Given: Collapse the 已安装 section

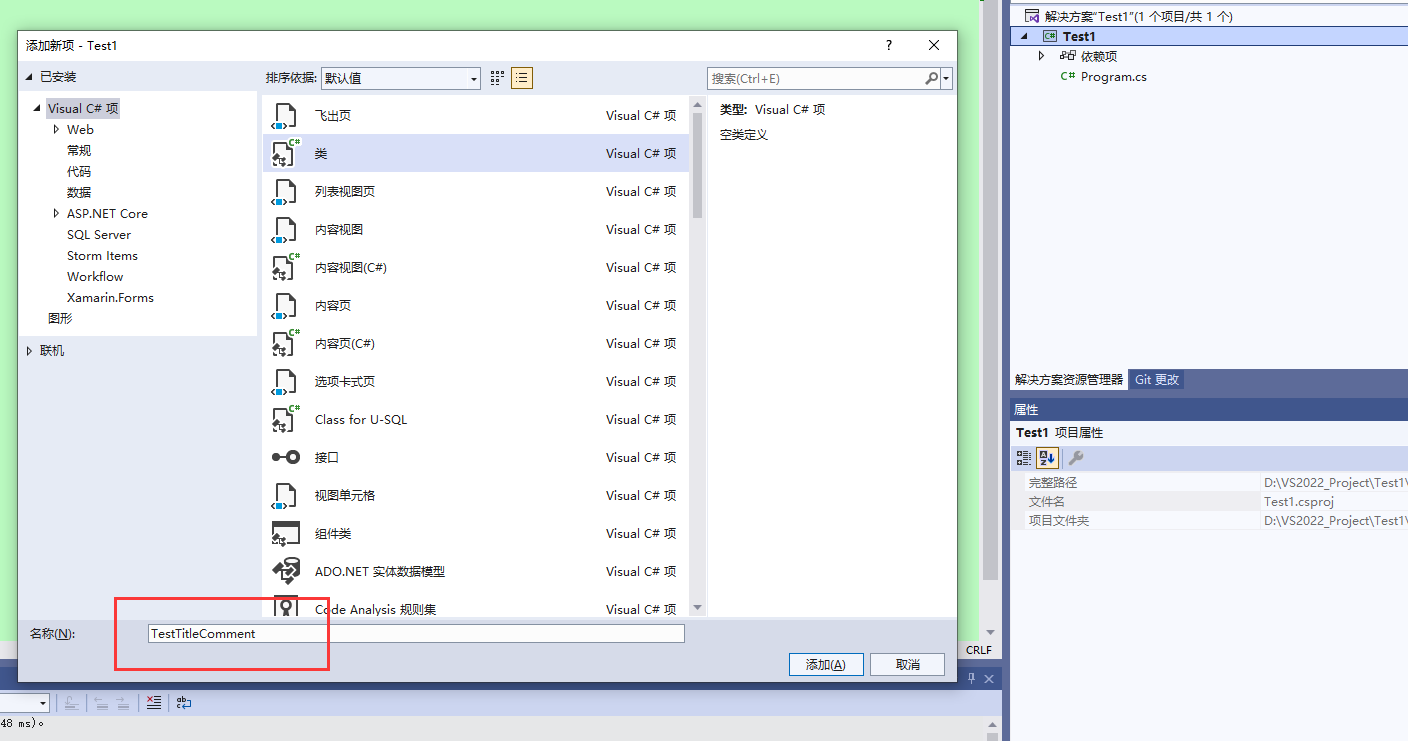Looking at the screenshot, I should click(30, 77).
